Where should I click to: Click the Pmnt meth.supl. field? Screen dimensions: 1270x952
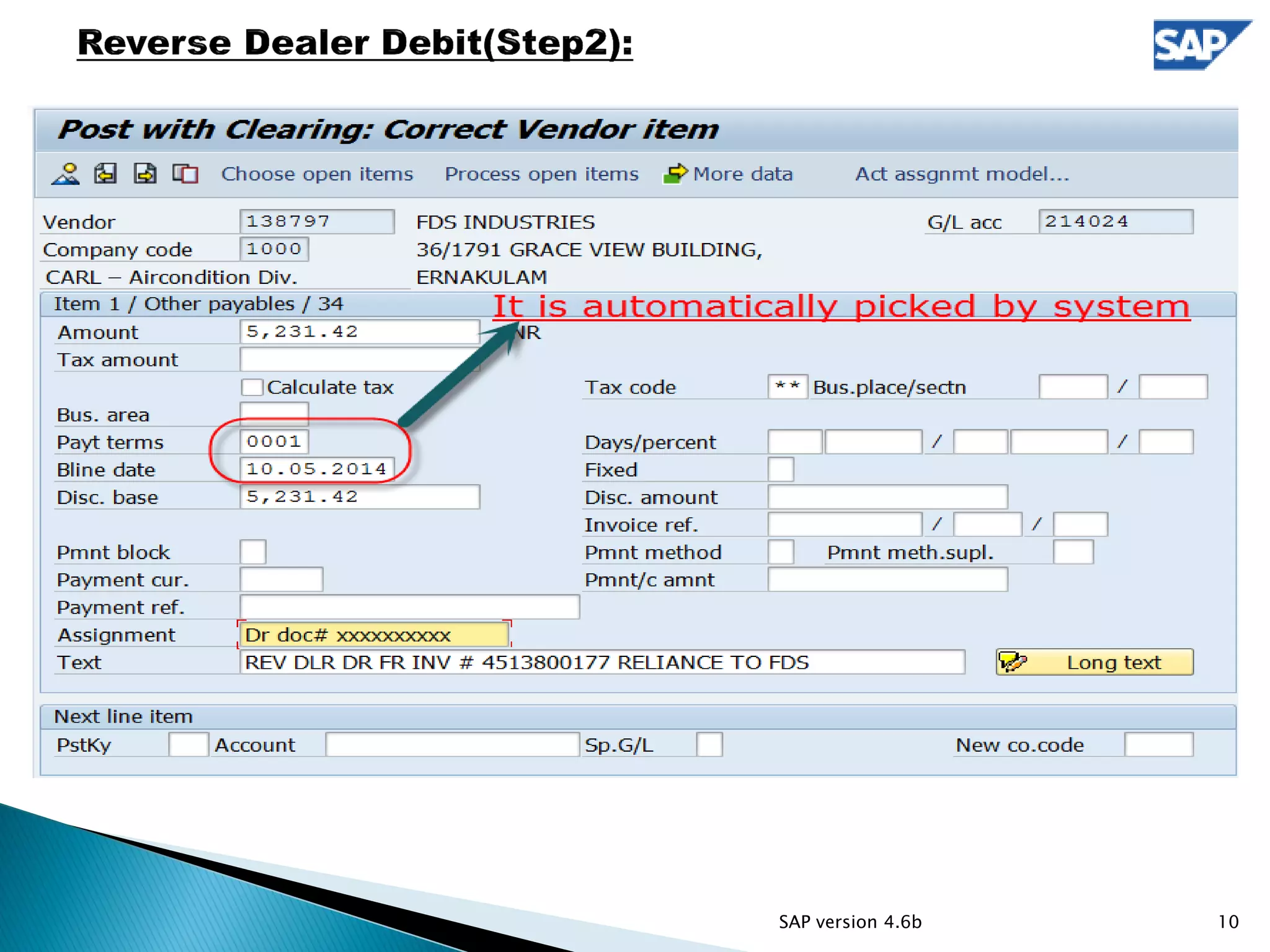[x=1073, y=552]
